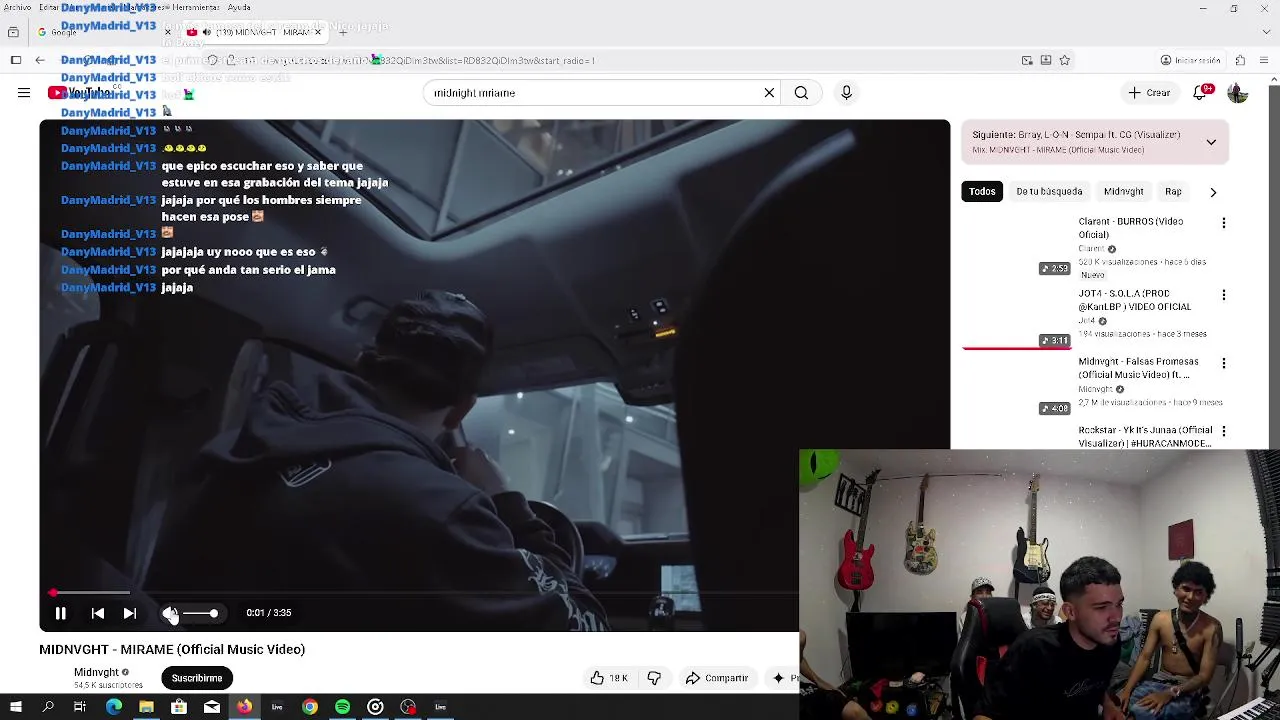Open options for Clarent - BURROS video
1280x720 pixels.
coord(1224,223)
